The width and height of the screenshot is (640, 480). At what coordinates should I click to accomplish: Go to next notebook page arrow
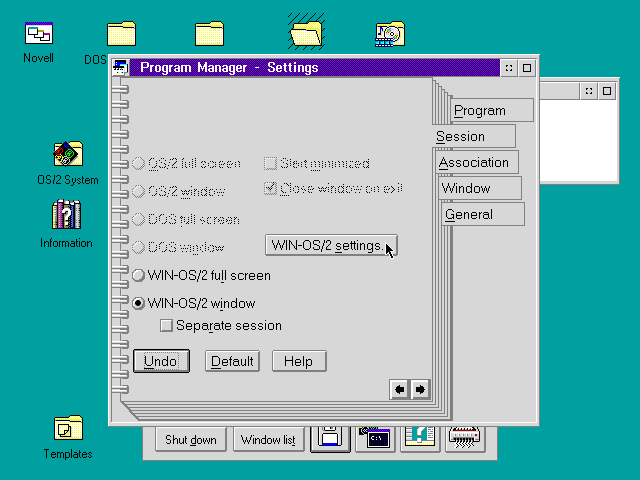(x=420, y=389)
